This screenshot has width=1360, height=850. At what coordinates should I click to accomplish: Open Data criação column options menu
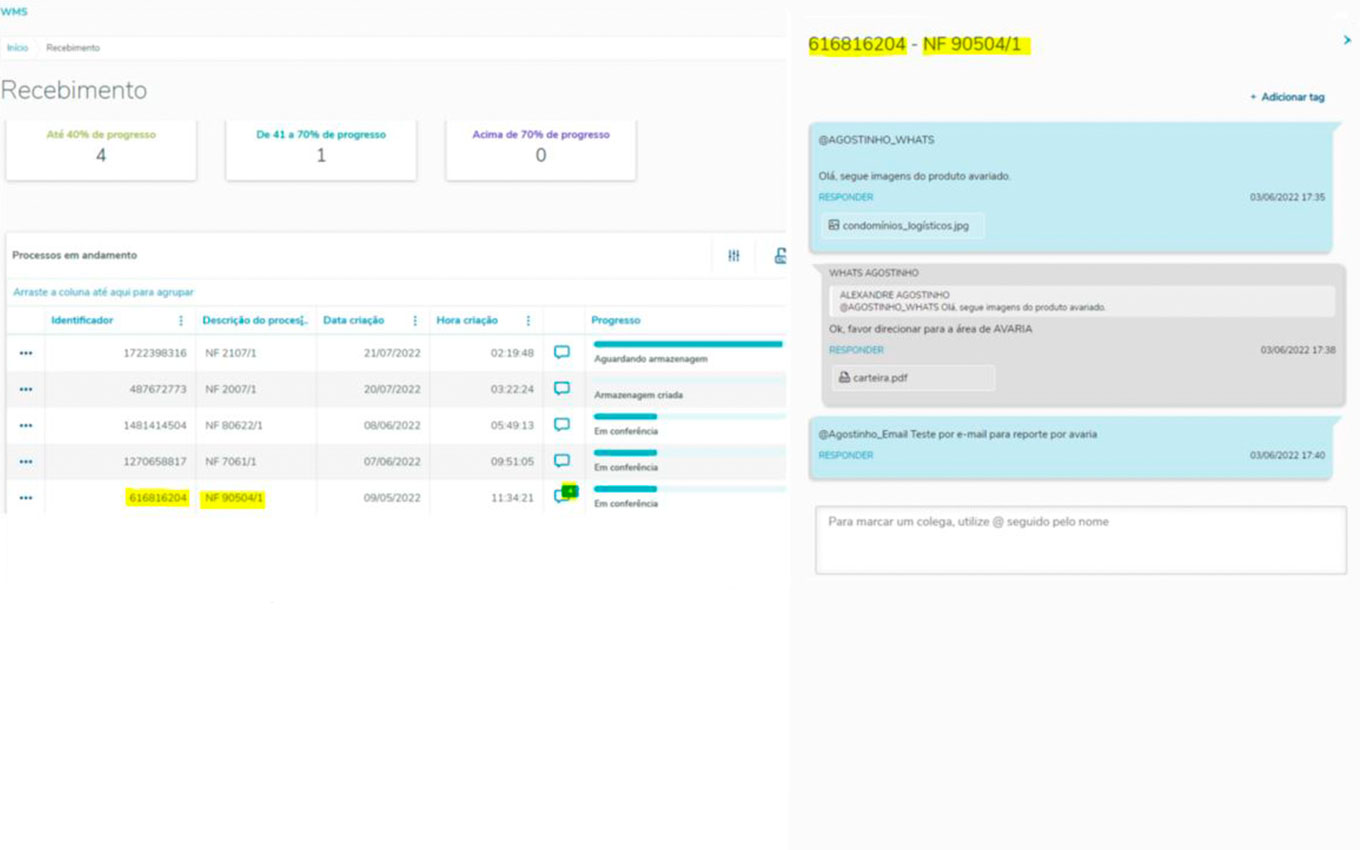[414, 321]
